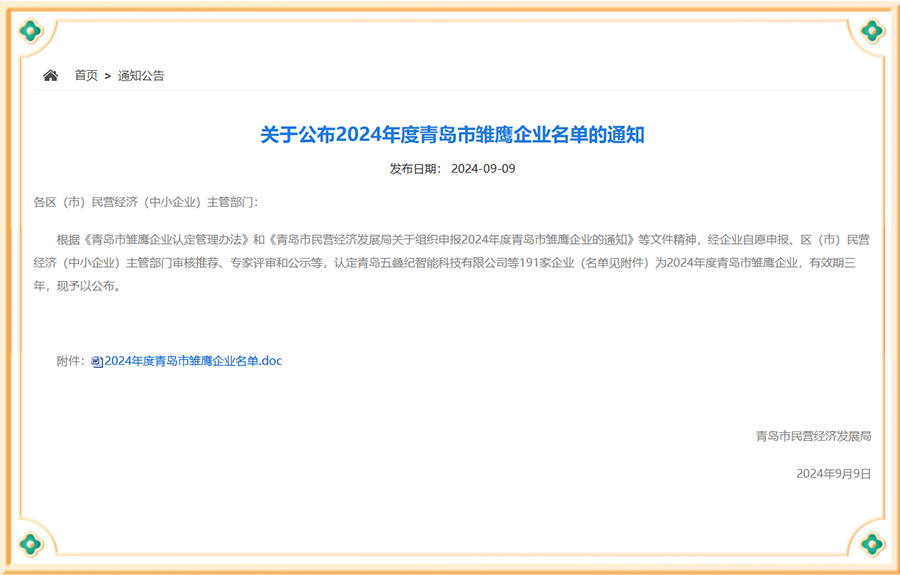Viewport: 900px width, 575px height.
Task: Click the 附件 label before the attachment
Action: point(70,361)
